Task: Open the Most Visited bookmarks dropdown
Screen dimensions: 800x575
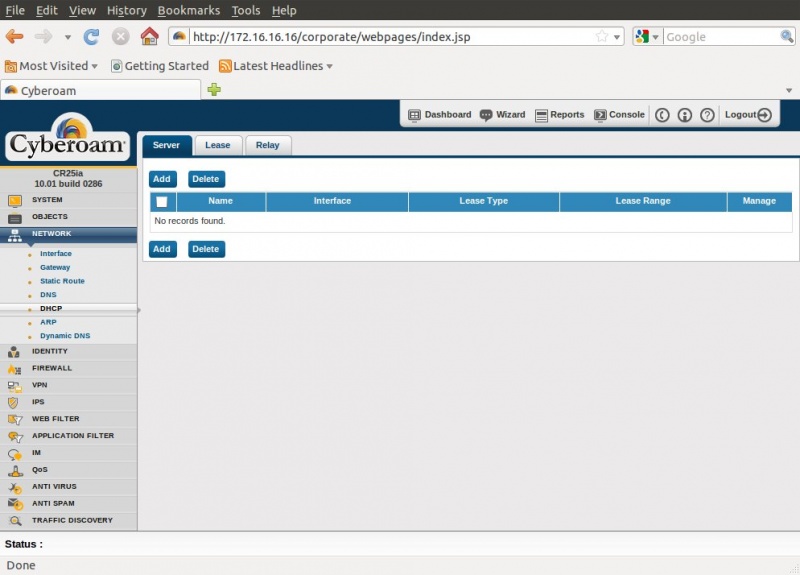Action: pos(52,66)
